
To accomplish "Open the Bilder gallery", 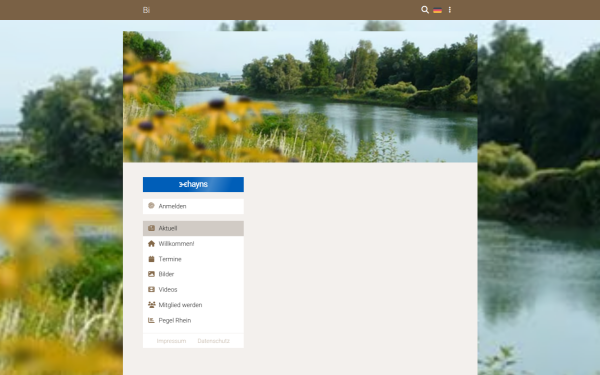I will (193, 274).
